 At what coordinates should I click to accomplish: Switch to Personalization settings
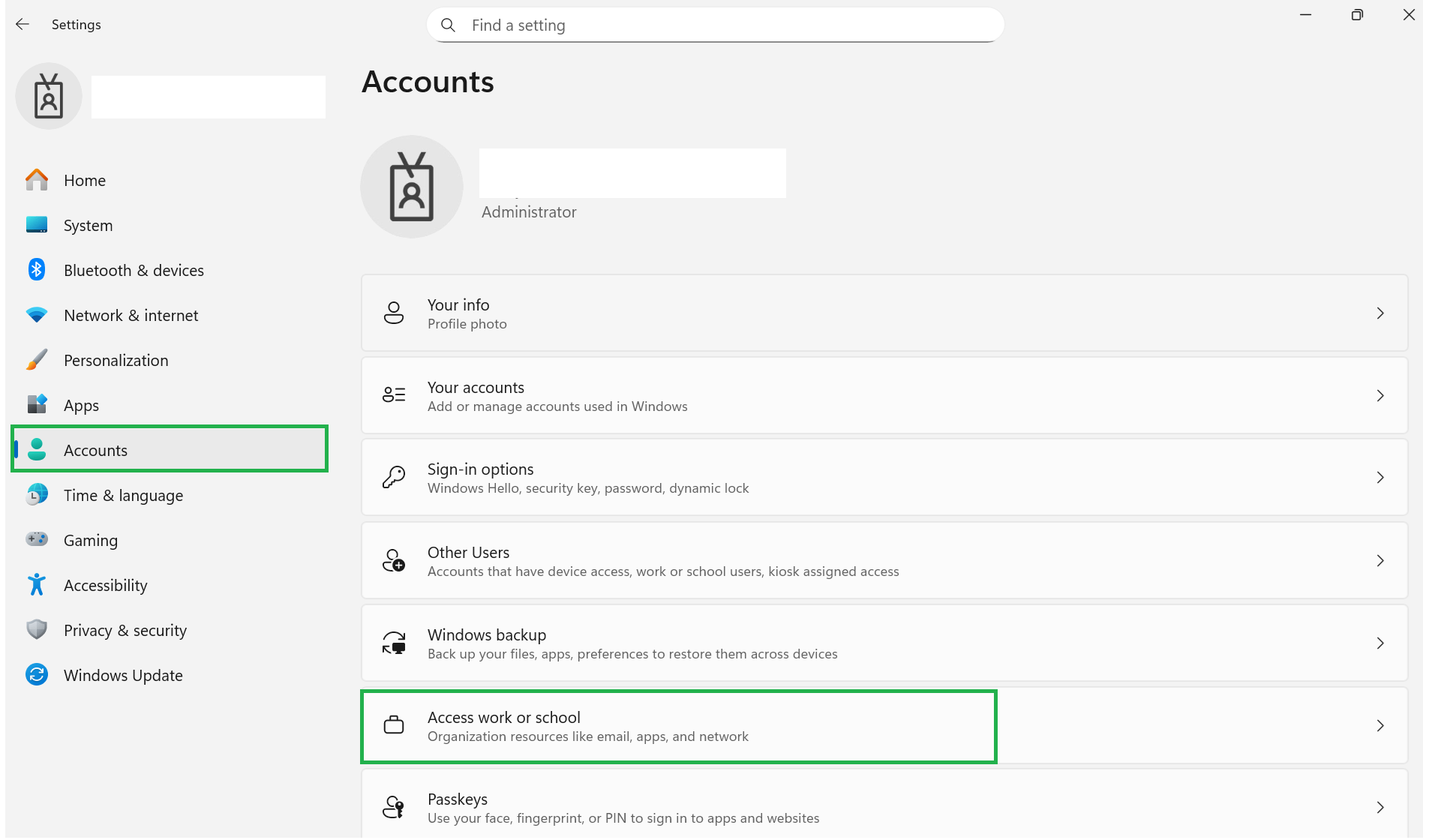click(x=170, y=360)
